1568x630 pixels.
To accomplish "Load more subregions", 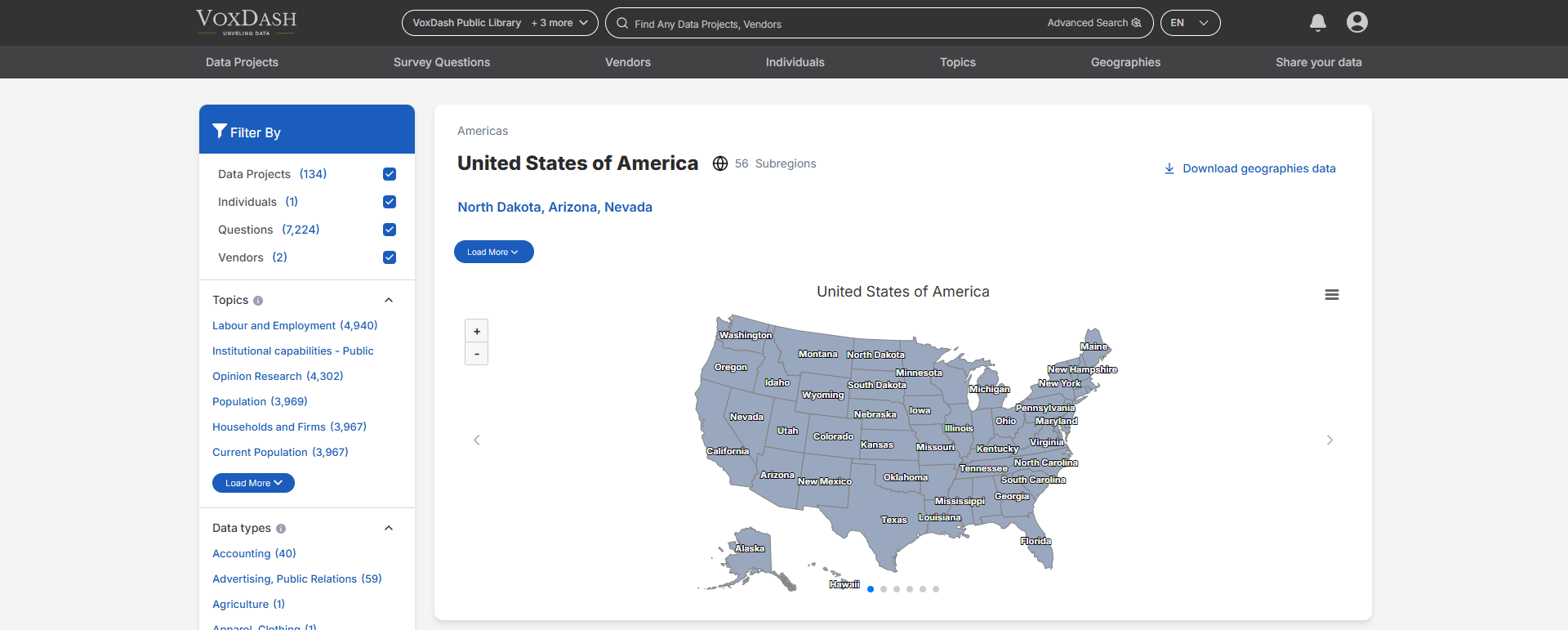I will point(494,252).
